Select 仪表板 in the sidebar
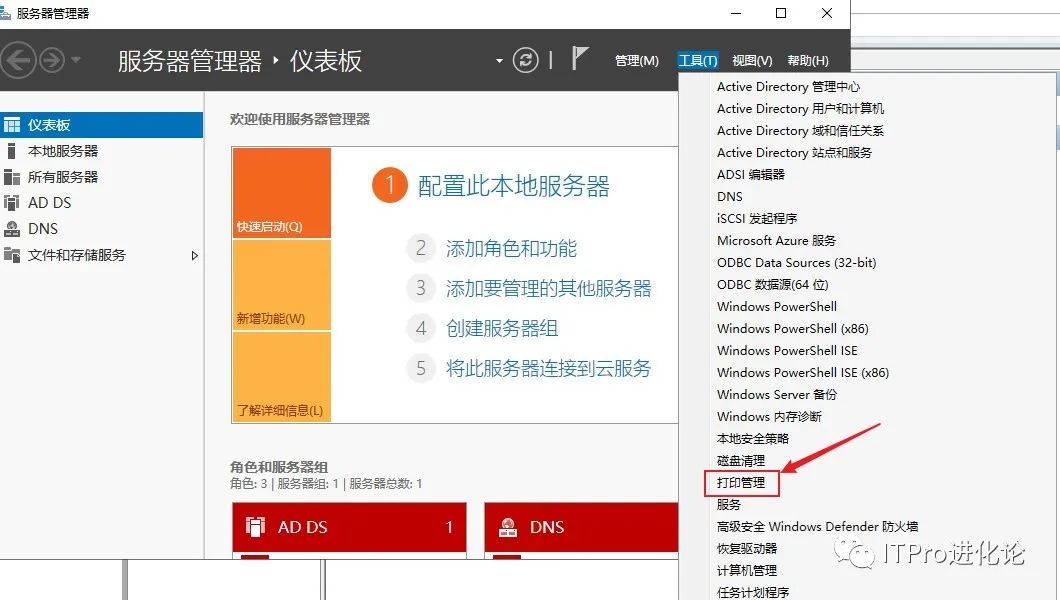This screenshot has width=1060, height=600. click(101, 125)
